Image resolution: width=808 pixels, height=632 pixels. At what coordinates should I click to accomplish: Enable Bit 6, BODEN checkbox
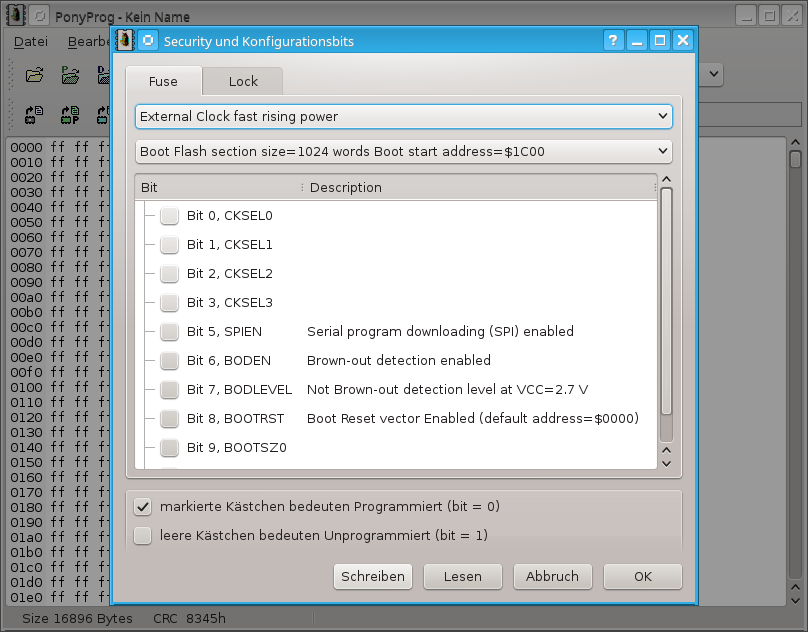(x=169, y=360)
